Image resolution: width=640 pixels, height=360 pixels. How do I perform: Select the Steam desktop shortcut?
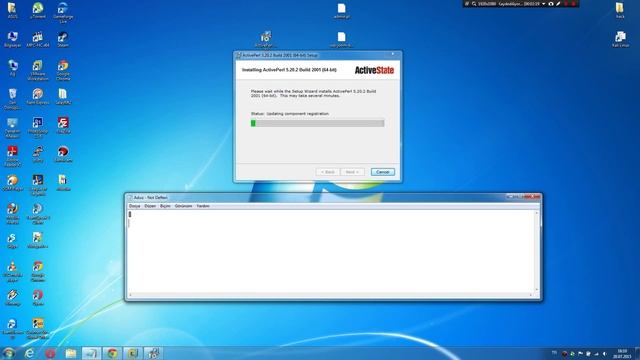(x=63, y=40)
